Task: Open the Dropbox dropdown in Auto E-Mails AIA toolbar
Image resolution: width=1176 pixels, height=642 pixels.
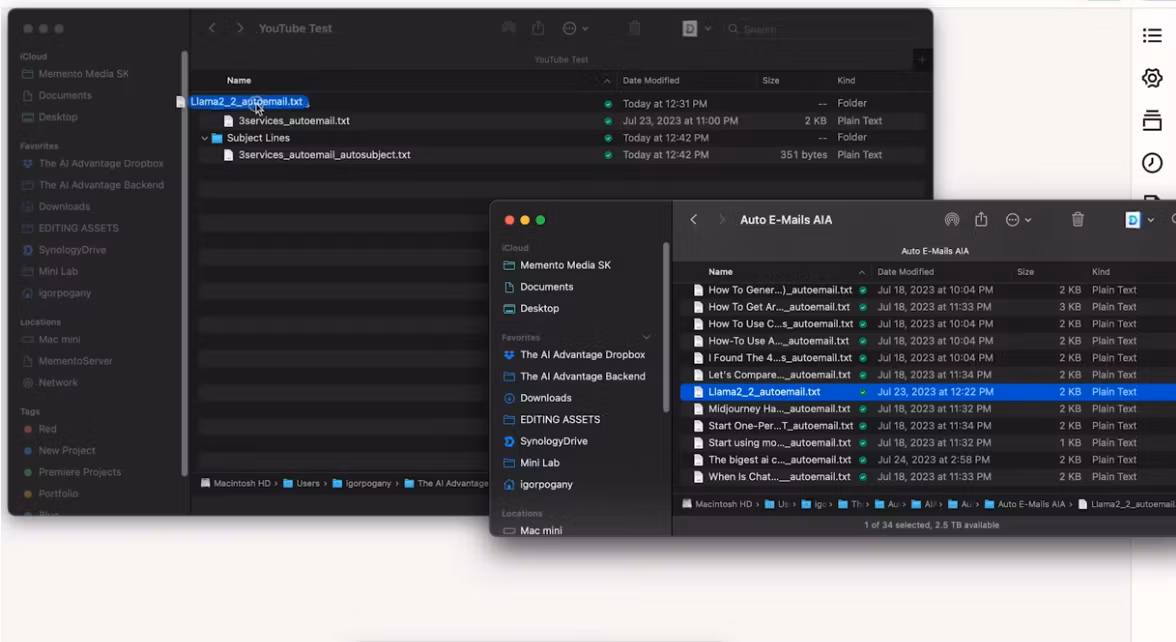Action: point(1139,220)
